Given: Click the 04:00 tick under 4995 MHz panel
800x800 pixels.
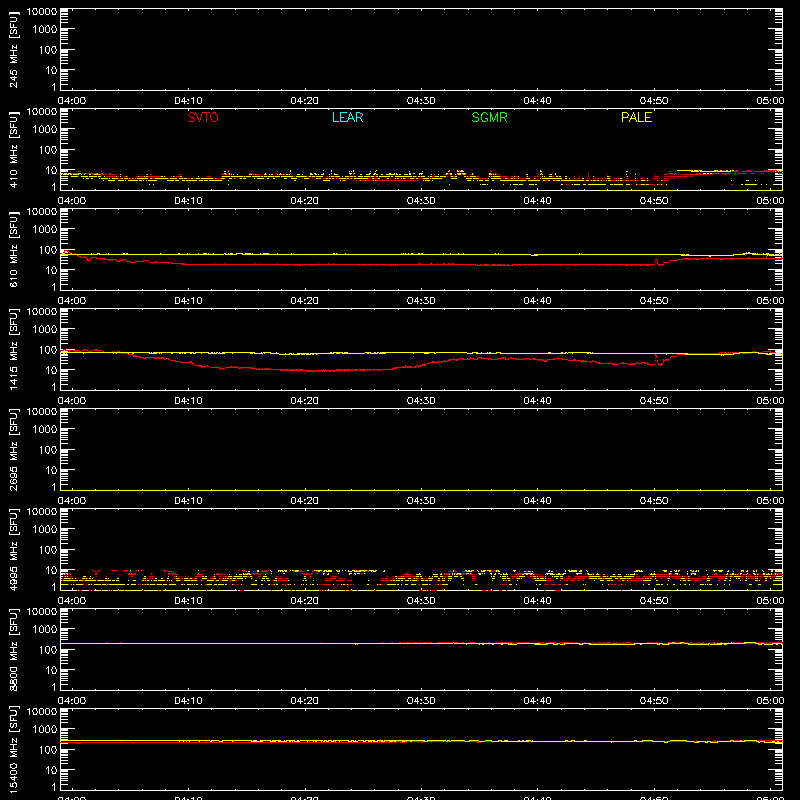Looking at the screenshot, I should tap(72, 601).
